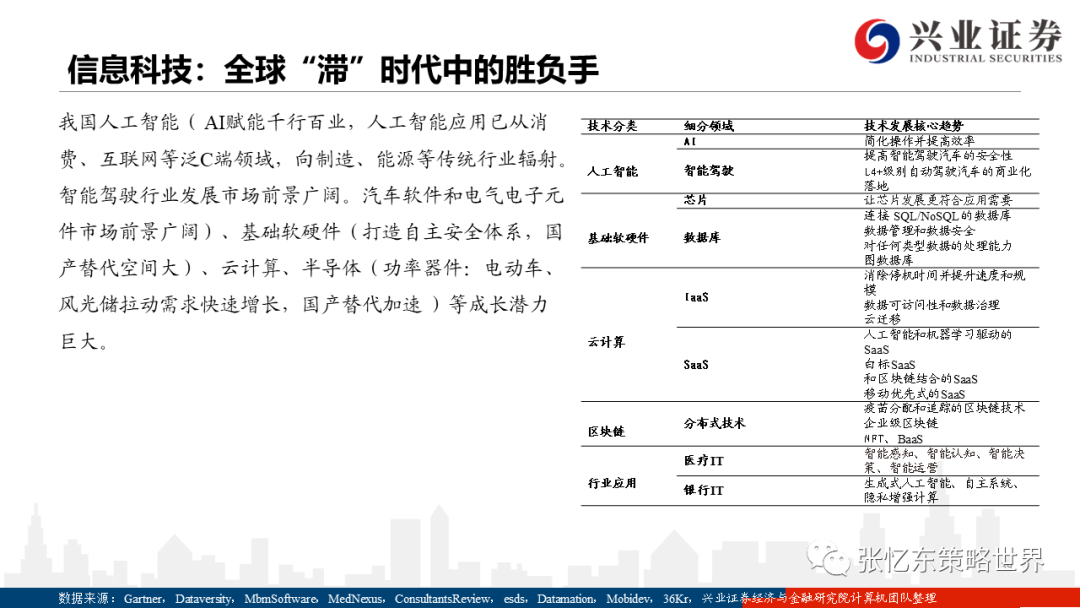This screenshot has height=608, width=1080.
Task: Click the Industrial Securities swirl logo
Action: (876, 40)
